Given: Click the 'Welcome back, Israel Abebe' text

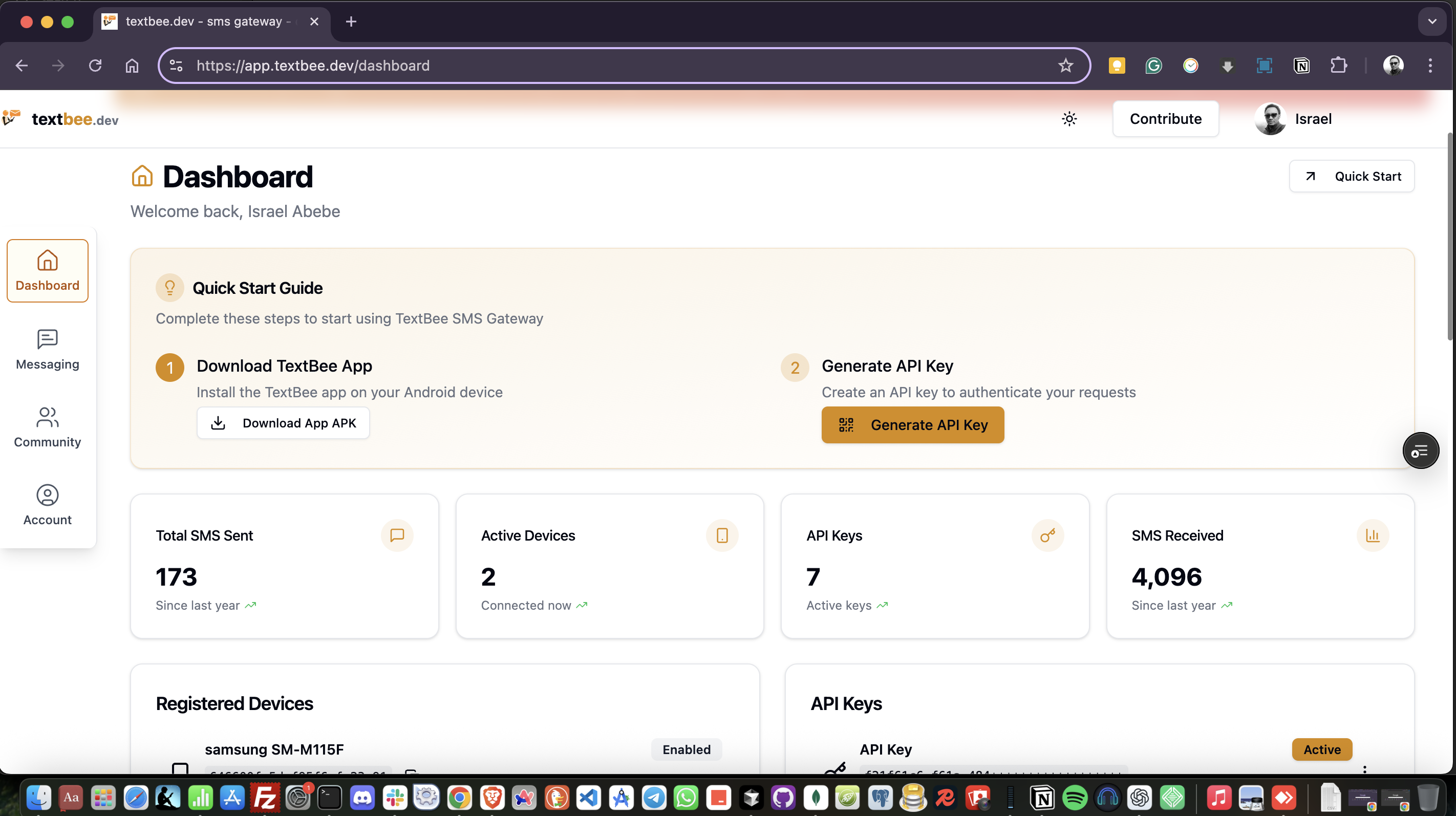Looking at the screenshot, I should coord(235,211).
